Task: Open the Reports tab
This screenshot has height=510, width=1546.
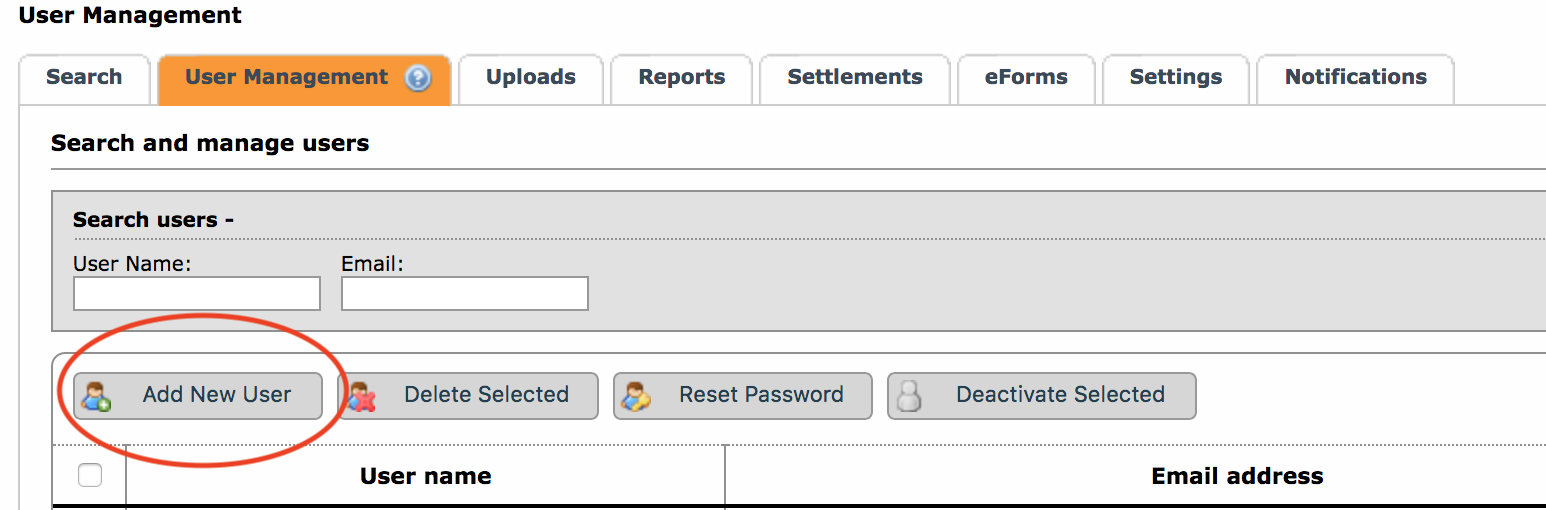Action: [x=682, y=78]
